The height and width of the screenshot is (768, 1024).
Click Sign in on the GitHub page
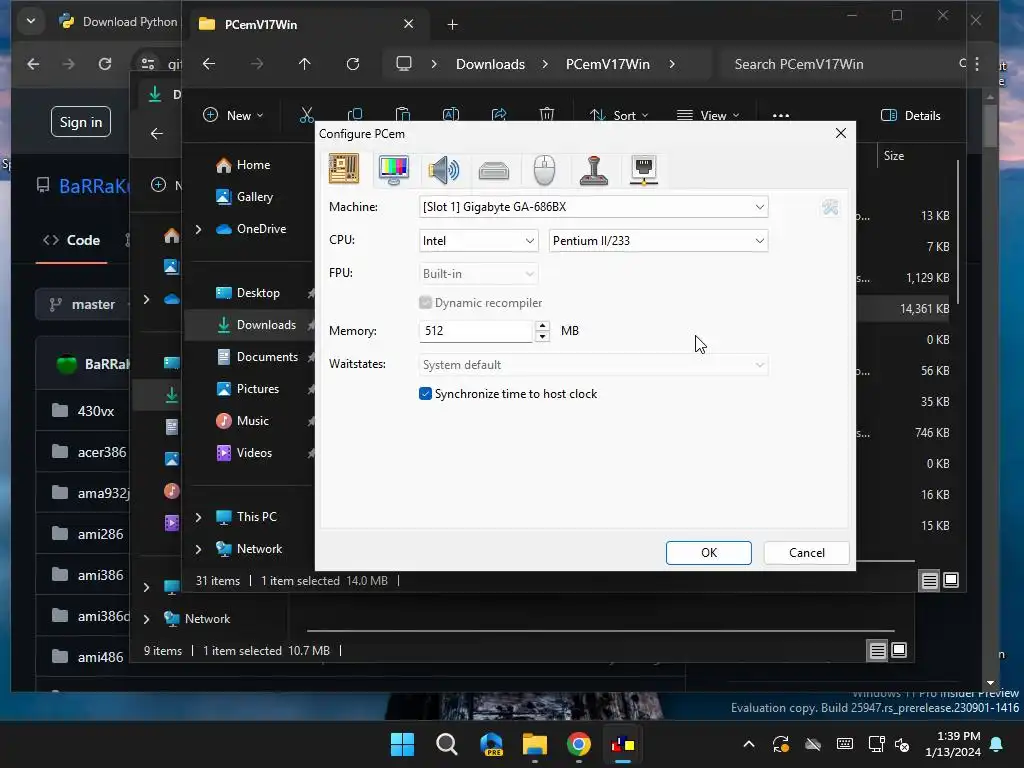tap(81, 121)
